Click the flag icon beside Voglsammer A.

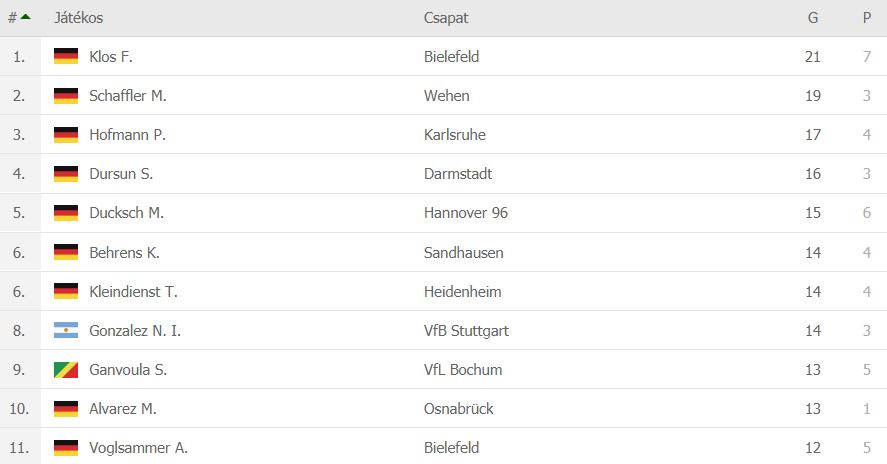coord(66,447)
